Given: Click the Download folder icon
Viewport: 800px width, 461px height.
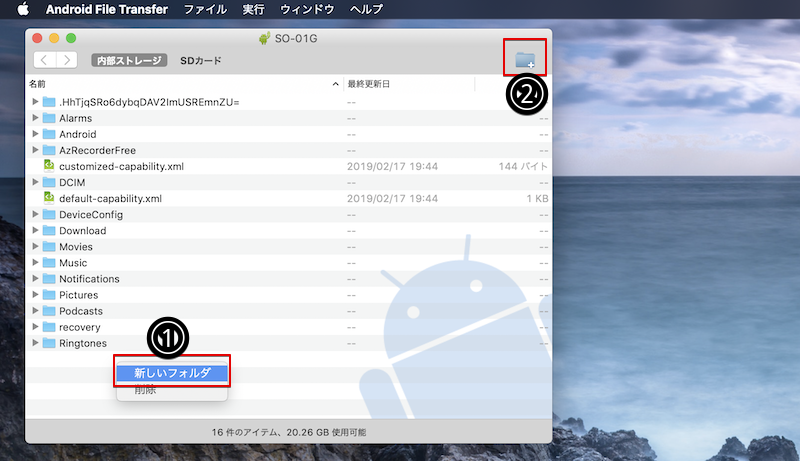Looking at the screenshot, I should (48, 230).
